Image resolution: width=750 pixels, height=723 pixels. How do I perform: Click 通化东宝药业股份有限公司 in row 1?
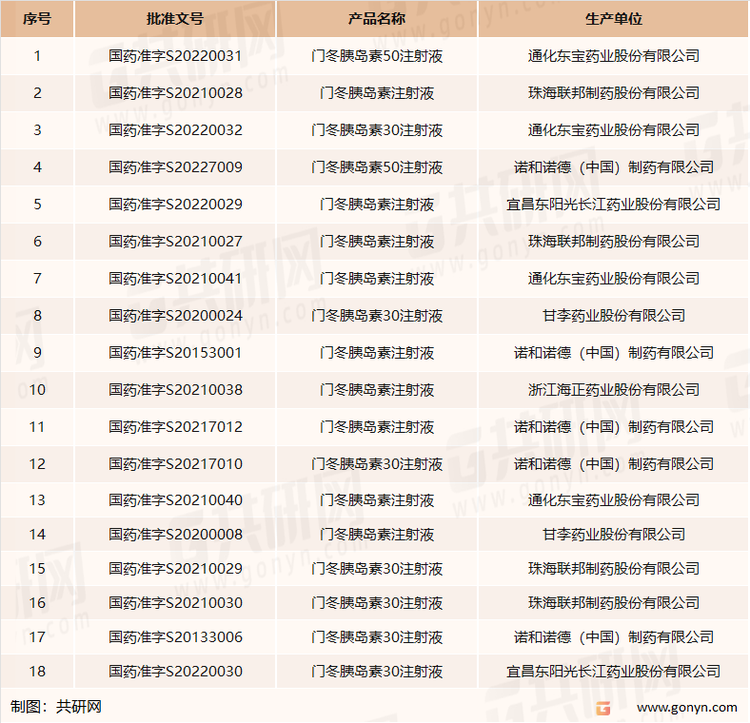[x=614, y=56]
